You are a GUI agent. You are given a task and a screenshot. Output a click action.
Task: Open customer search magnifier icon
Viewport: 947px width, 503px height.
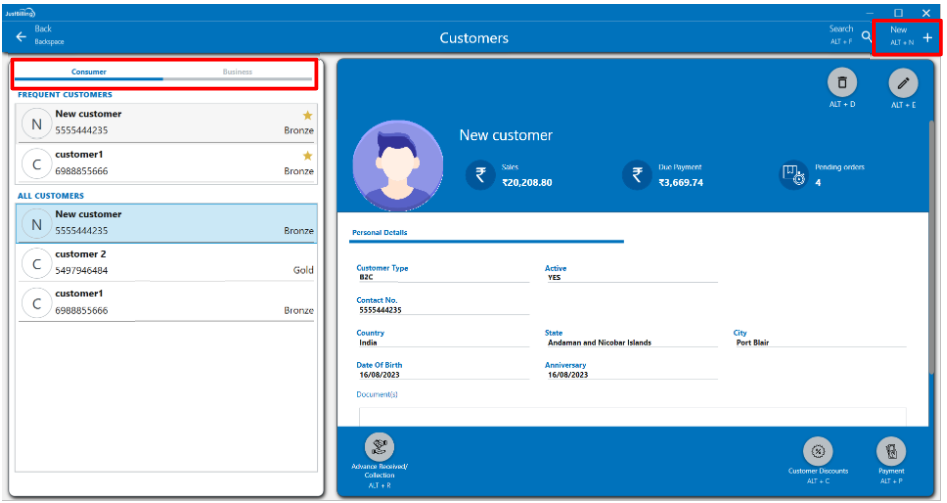point(867,37)
